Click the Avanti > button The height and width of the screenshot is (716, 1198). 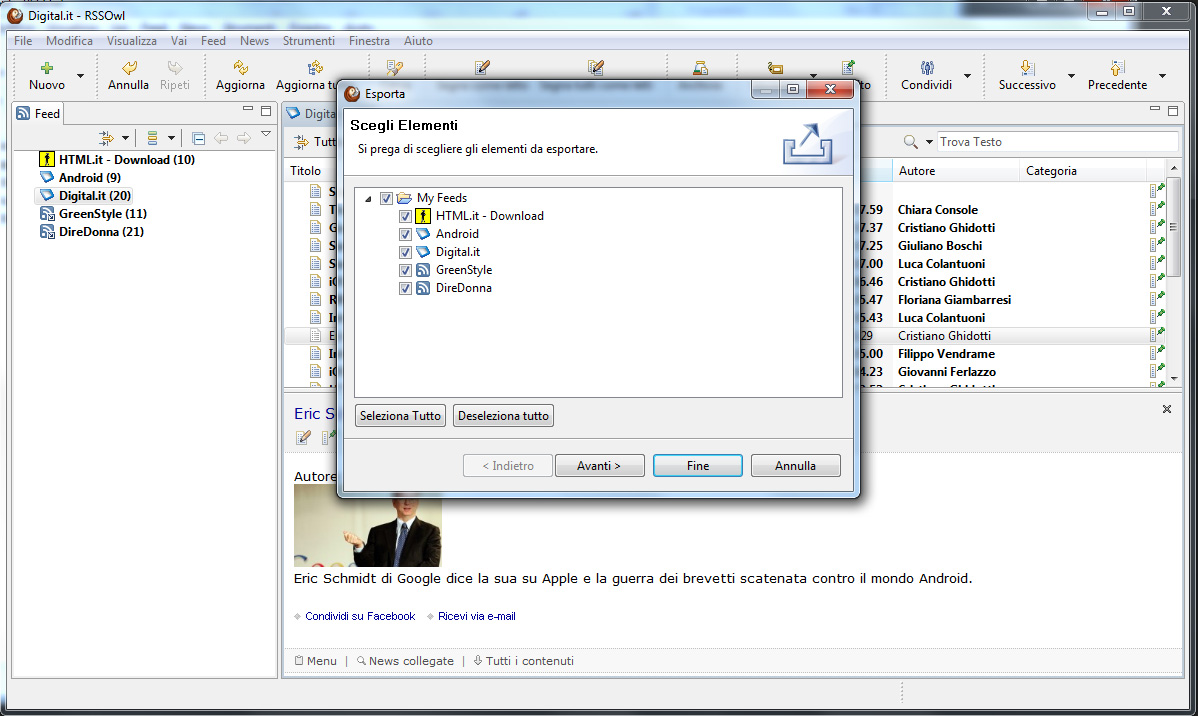pos(599,465)
